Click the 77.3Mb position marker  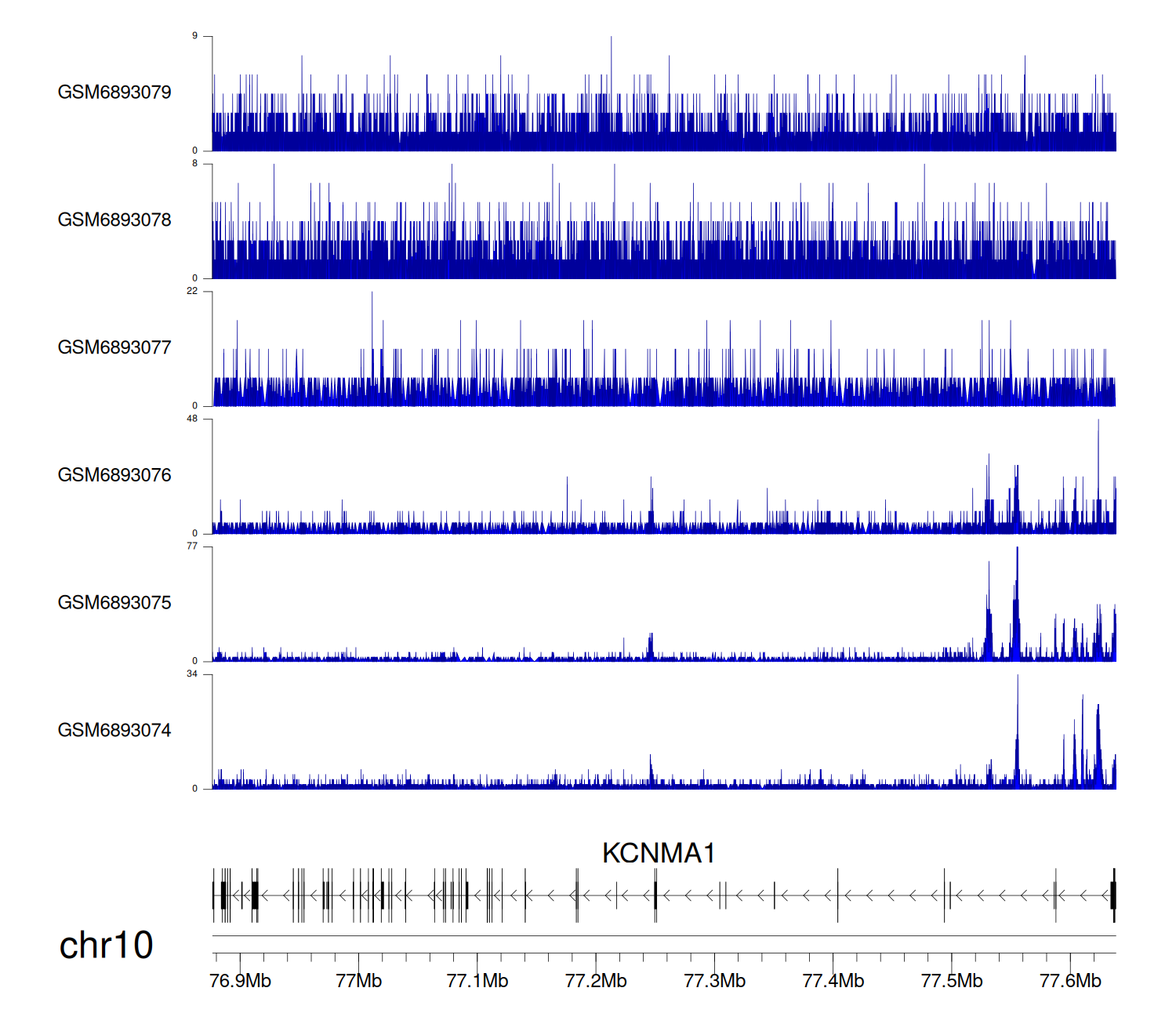714,981
